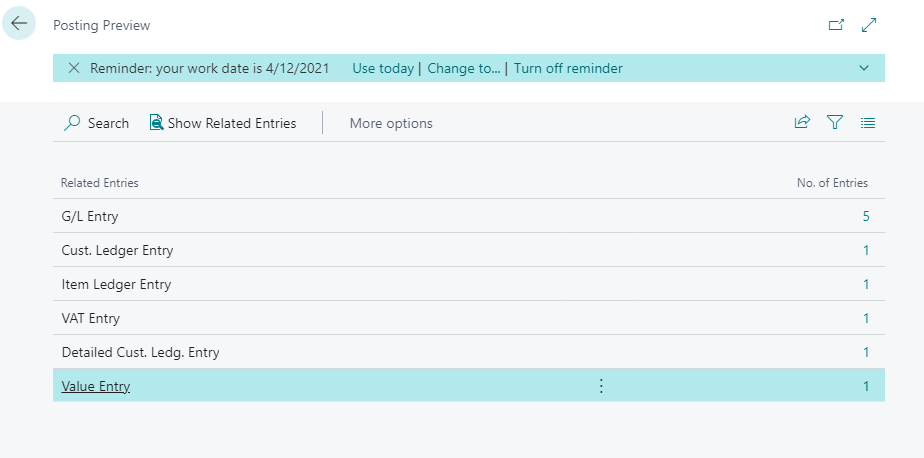Image resolution: width=924 pixels, height=458 pixels.
Task: Expand the reminder notification chevron
Action: [x=864, y=68]
